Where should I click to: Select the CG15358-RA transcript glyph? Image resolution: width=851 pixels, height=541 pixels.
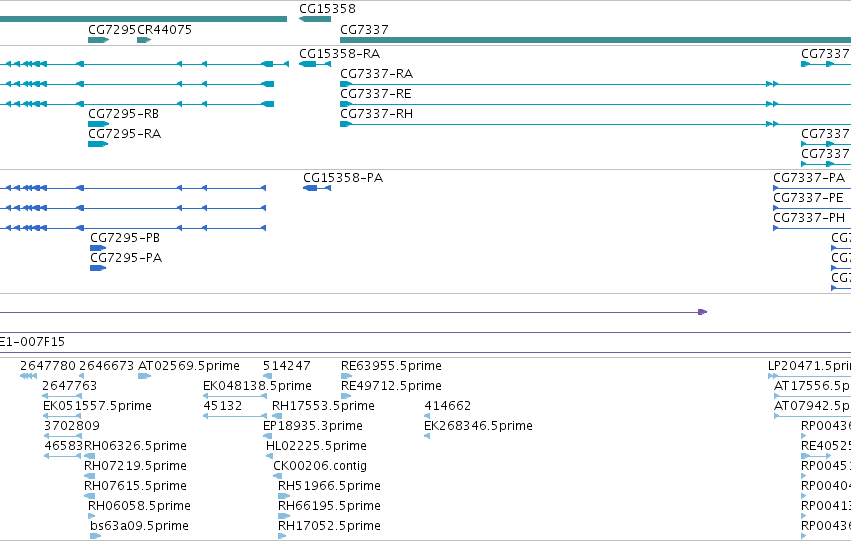click(315, 64)
